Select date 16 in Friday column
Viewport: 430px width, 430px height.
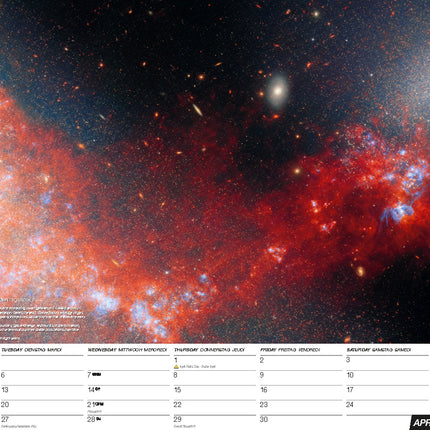pos(264,390)
